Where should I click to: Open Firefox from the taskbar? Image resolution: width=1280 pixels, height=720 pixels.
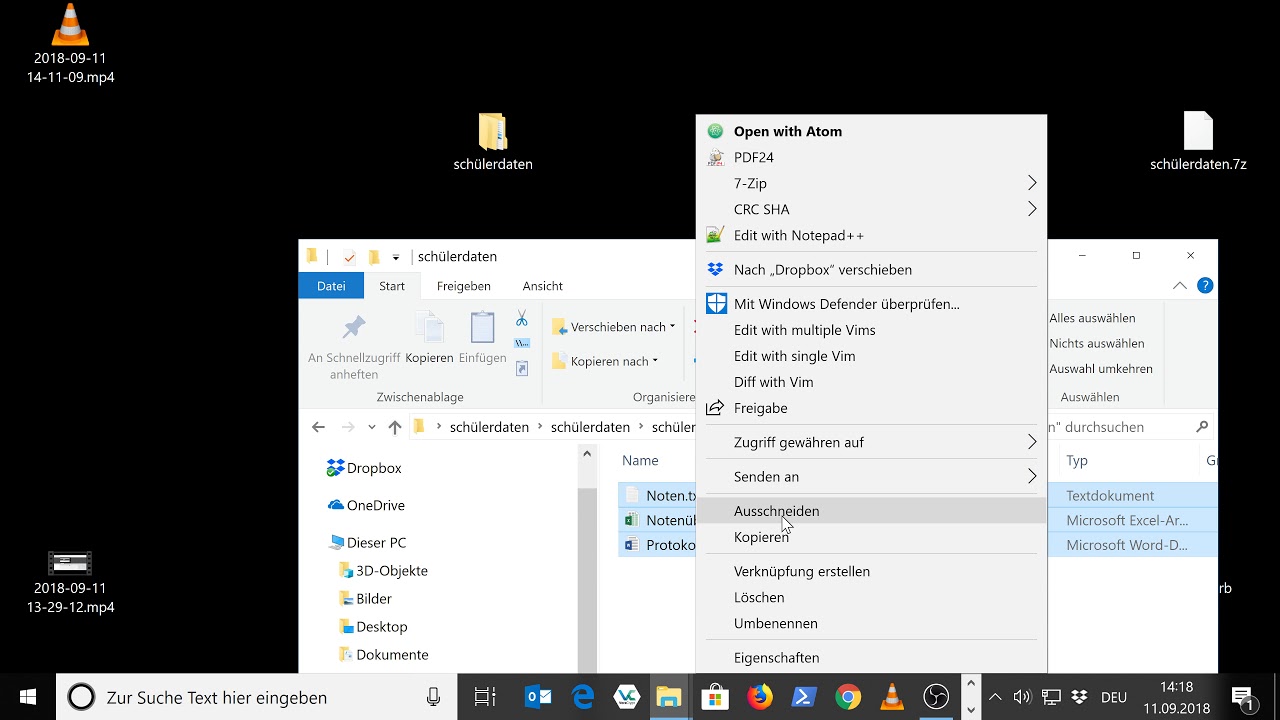click(x=760, y=697)
